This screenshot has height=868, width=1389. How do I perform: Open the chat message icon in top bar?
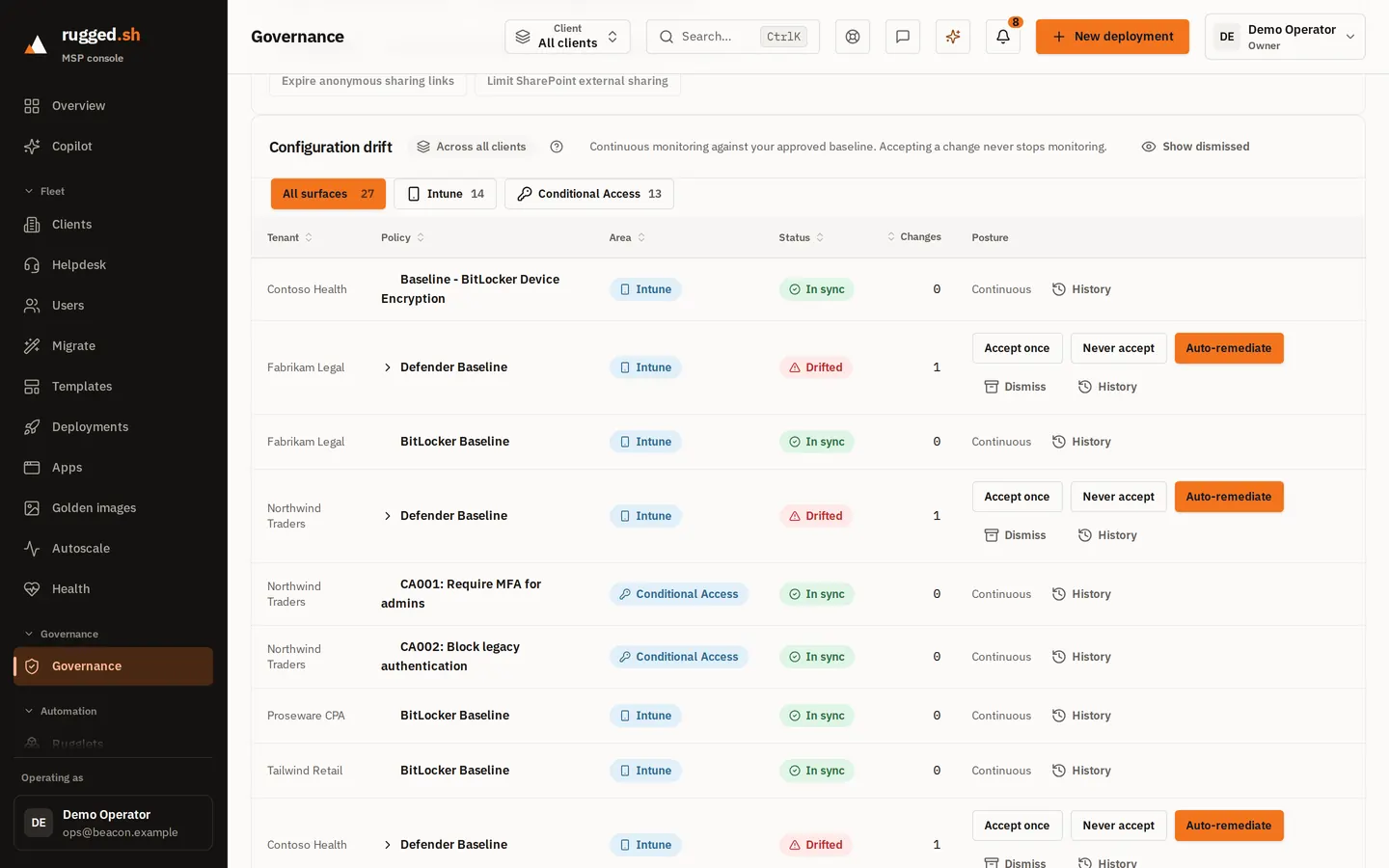click(x=902, y=37)
